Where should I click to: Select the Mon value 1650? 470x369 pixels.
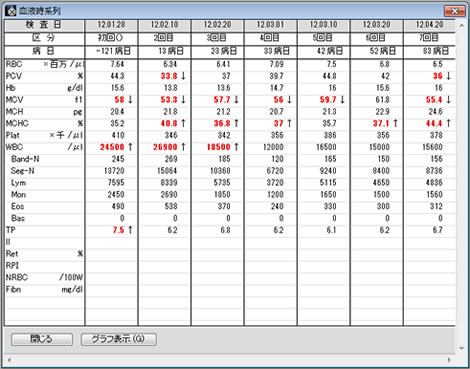[x=328, y=195]
